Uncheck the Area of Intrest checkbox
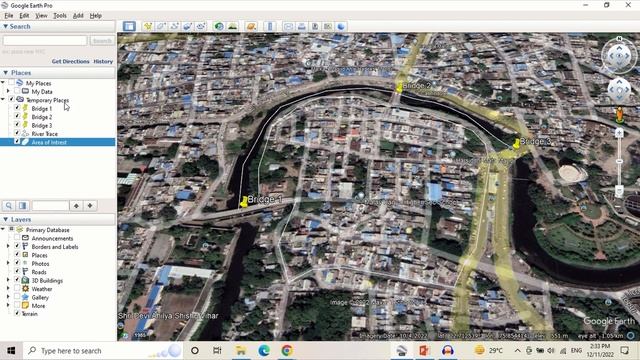This screenshot has height=360, width=640. (x=17, y=142)
